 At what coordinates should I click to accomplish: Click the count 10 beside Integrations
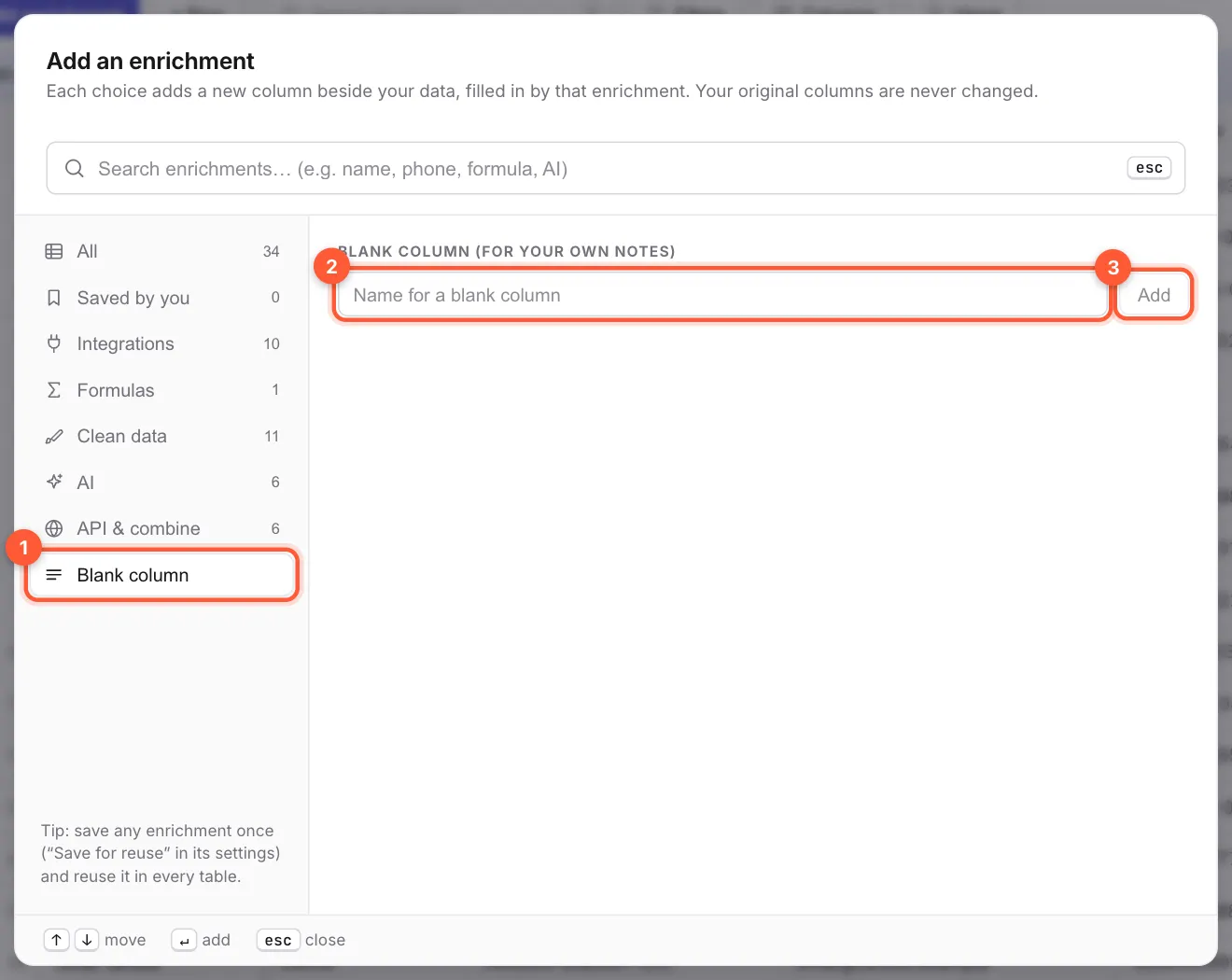272,343
